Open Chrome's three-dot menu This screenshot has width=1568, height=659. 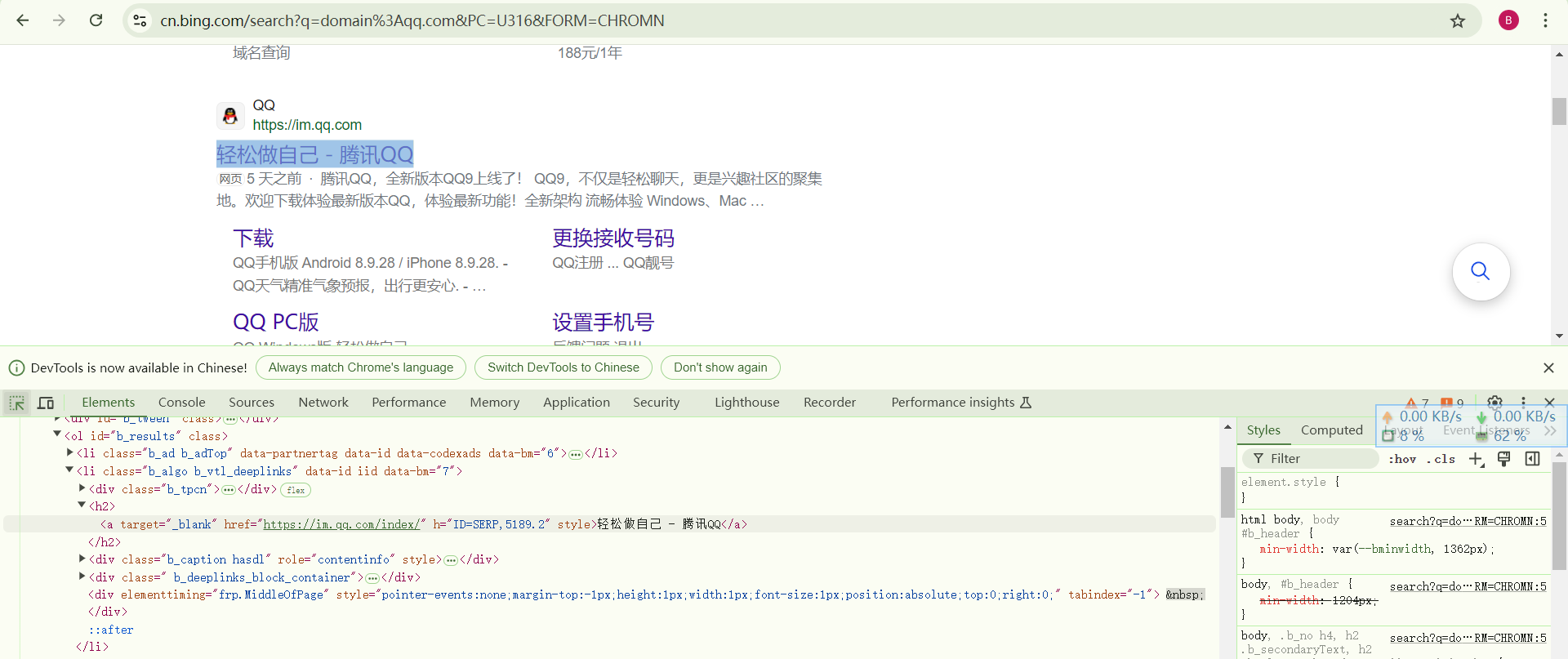[1545, 20]
